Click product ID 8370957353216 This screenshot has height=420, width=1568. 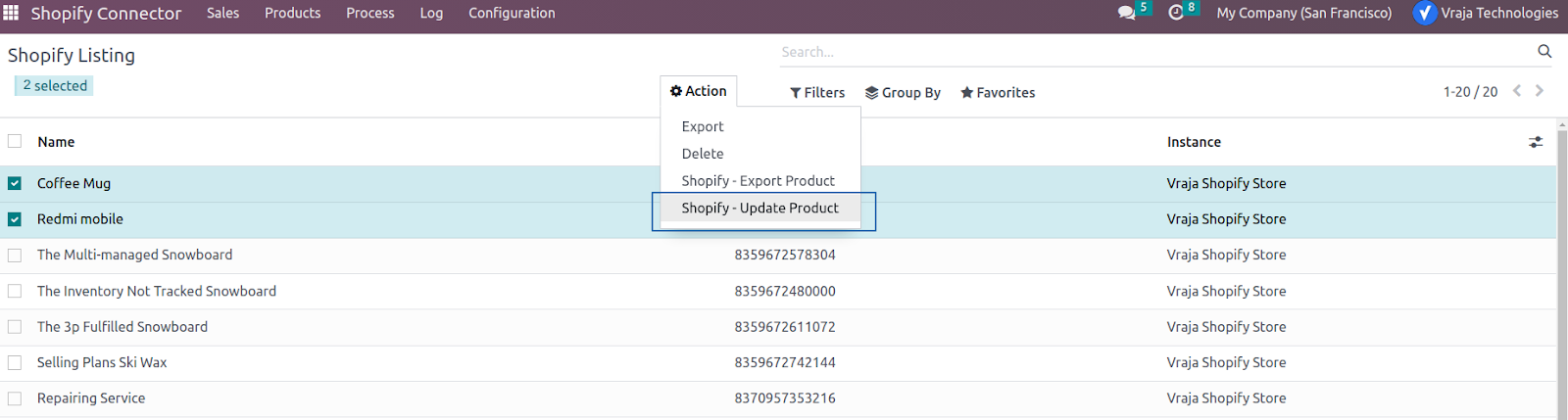(785, 398)
